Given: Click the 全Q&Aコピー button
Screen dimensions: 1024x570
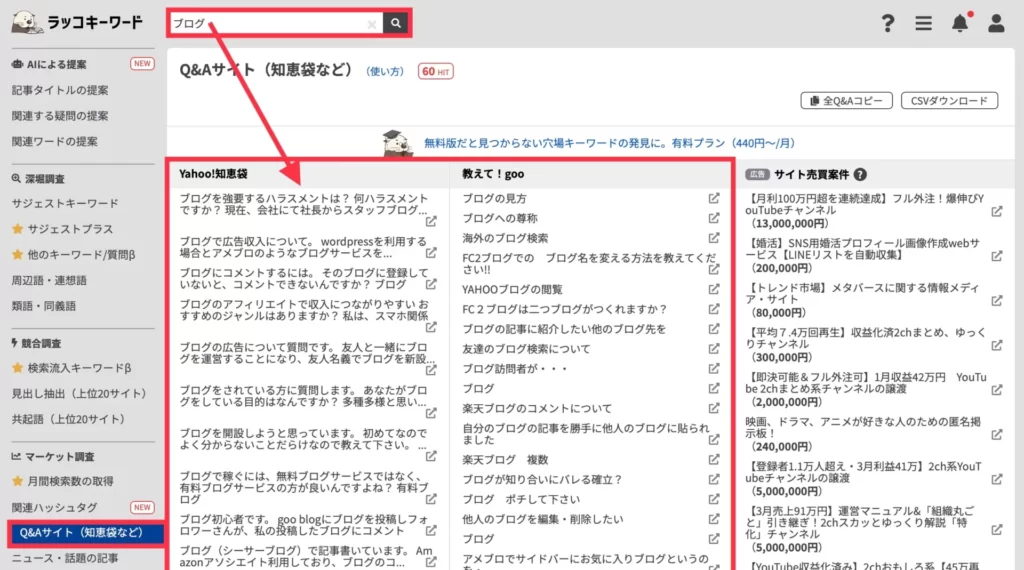Looking at the screenshot, I should tap(846, 101).
